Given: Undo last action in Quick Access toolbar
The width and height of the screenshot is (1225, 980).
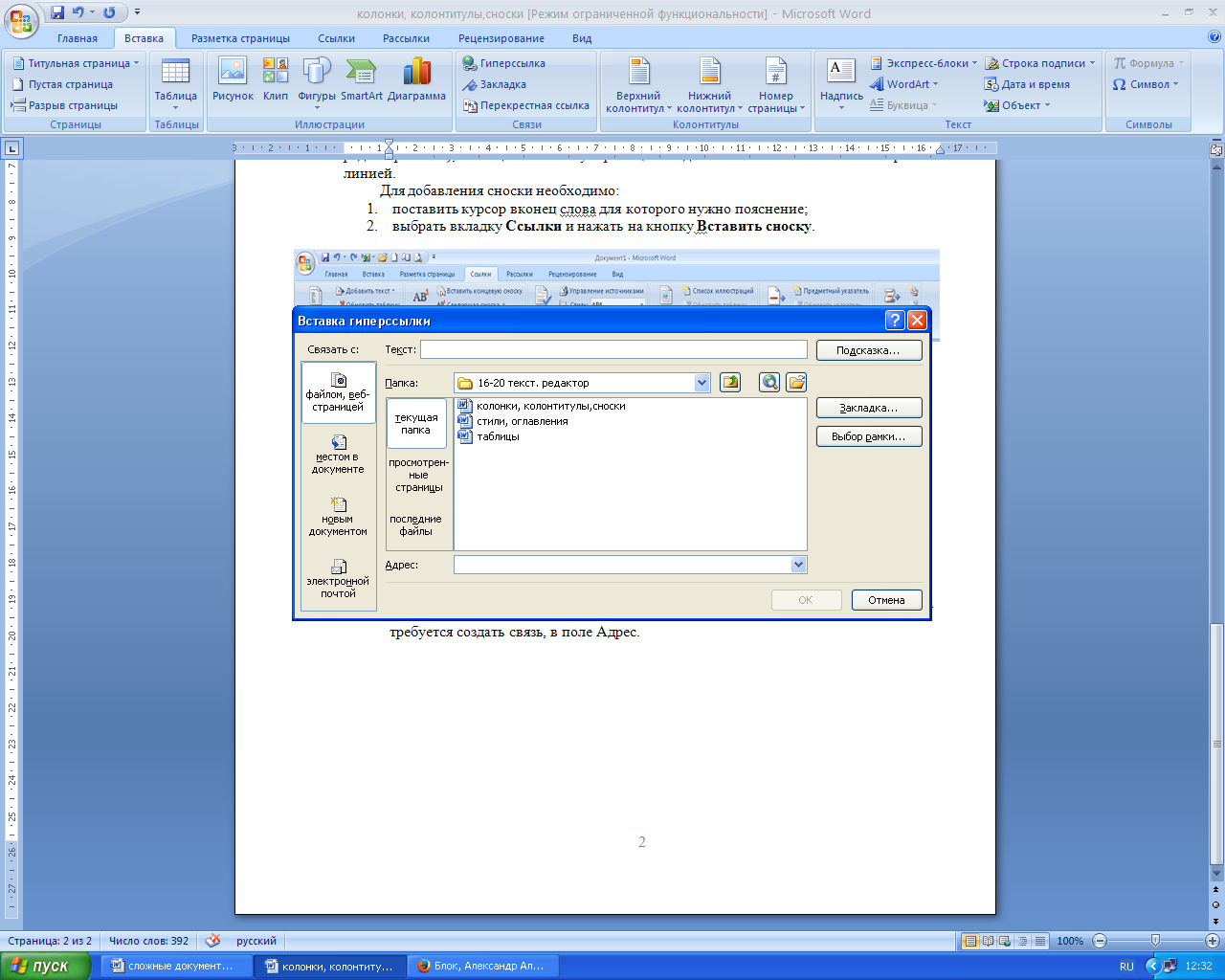Looking at the screenshot, I should [79, 12].
